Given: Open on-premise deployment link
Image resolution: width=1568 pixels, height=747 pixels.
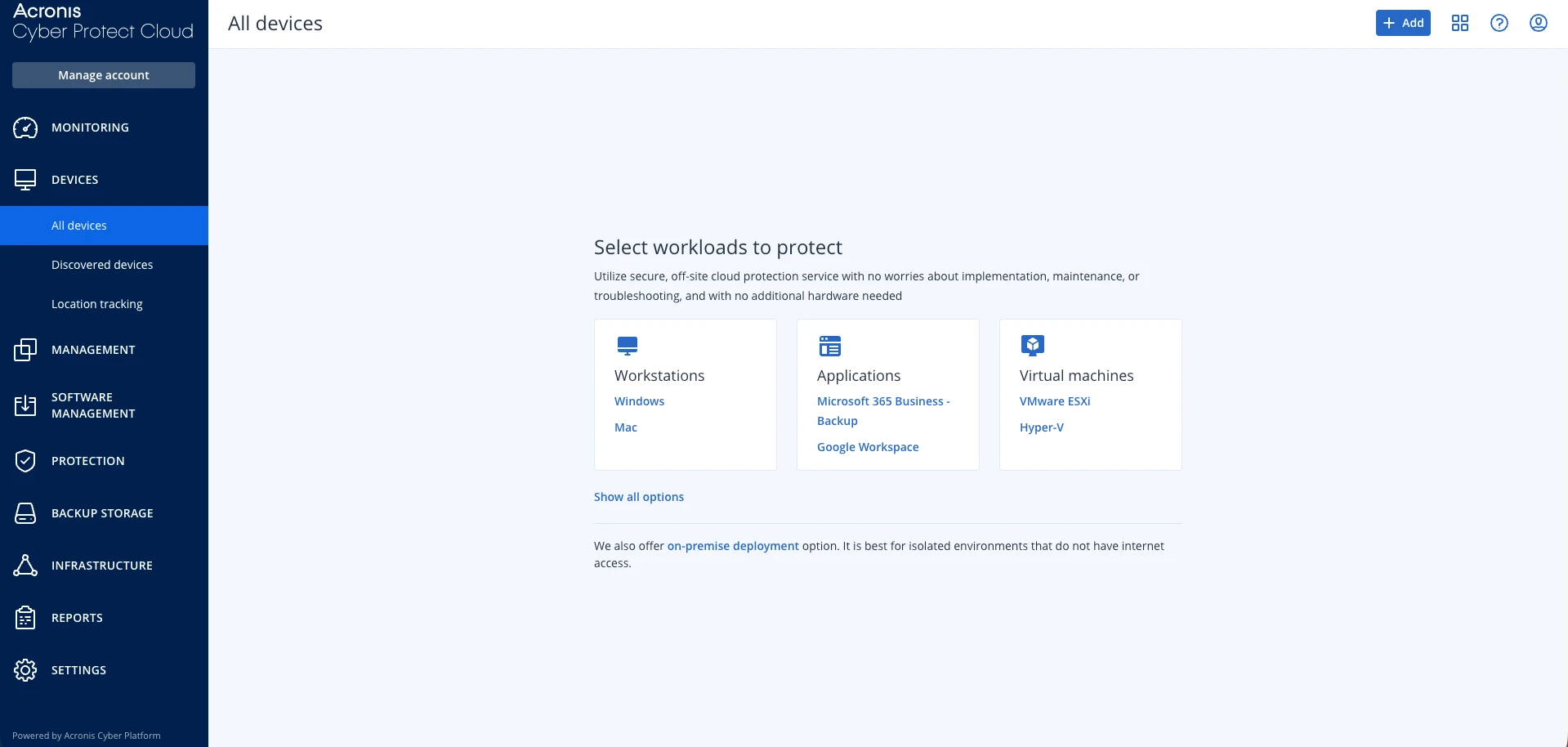Looking at the screenshot, I should coord(733,546).
